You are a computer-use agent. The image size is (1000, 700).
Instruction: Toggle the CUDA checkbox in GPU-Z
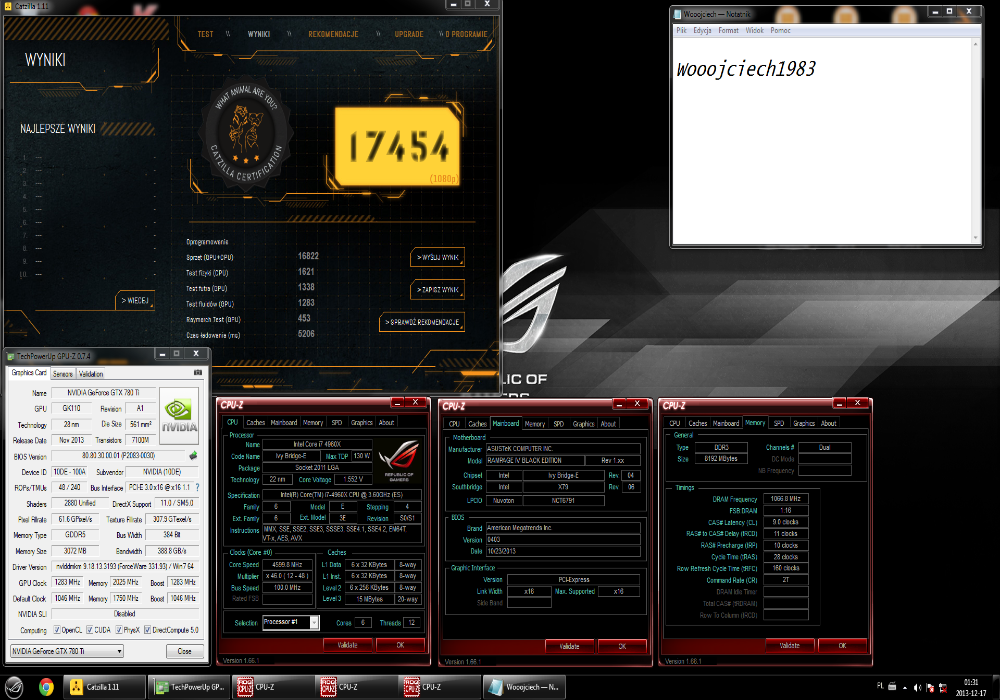pos(89,630)
